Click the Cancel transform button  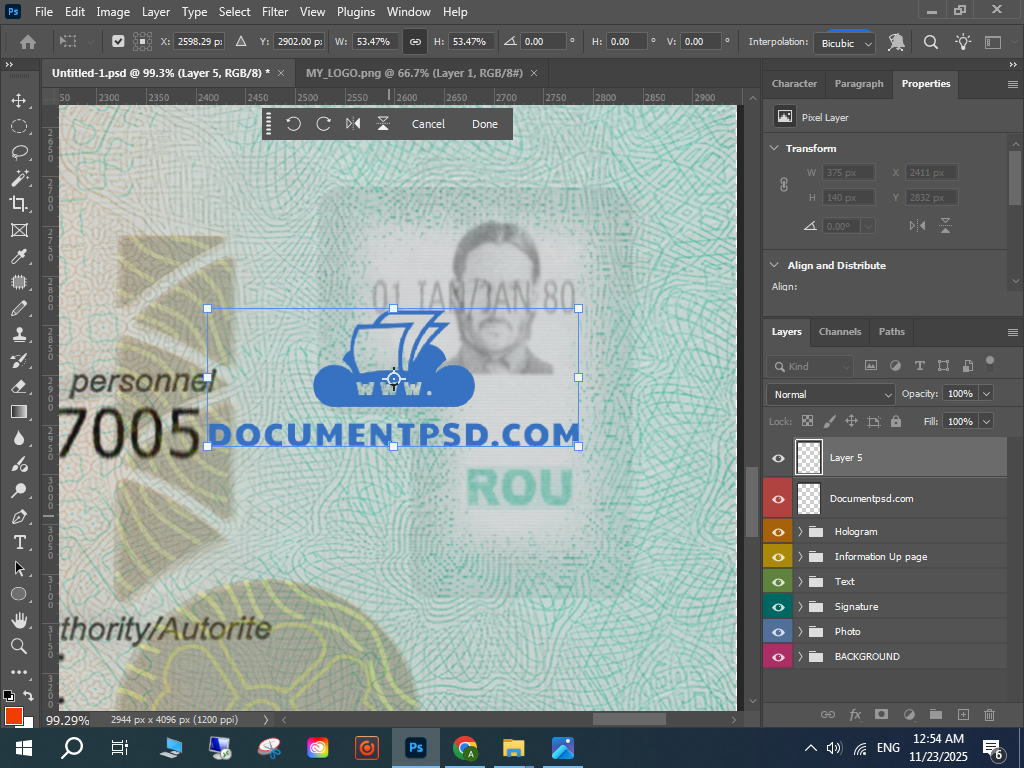(x=428, y=124)
